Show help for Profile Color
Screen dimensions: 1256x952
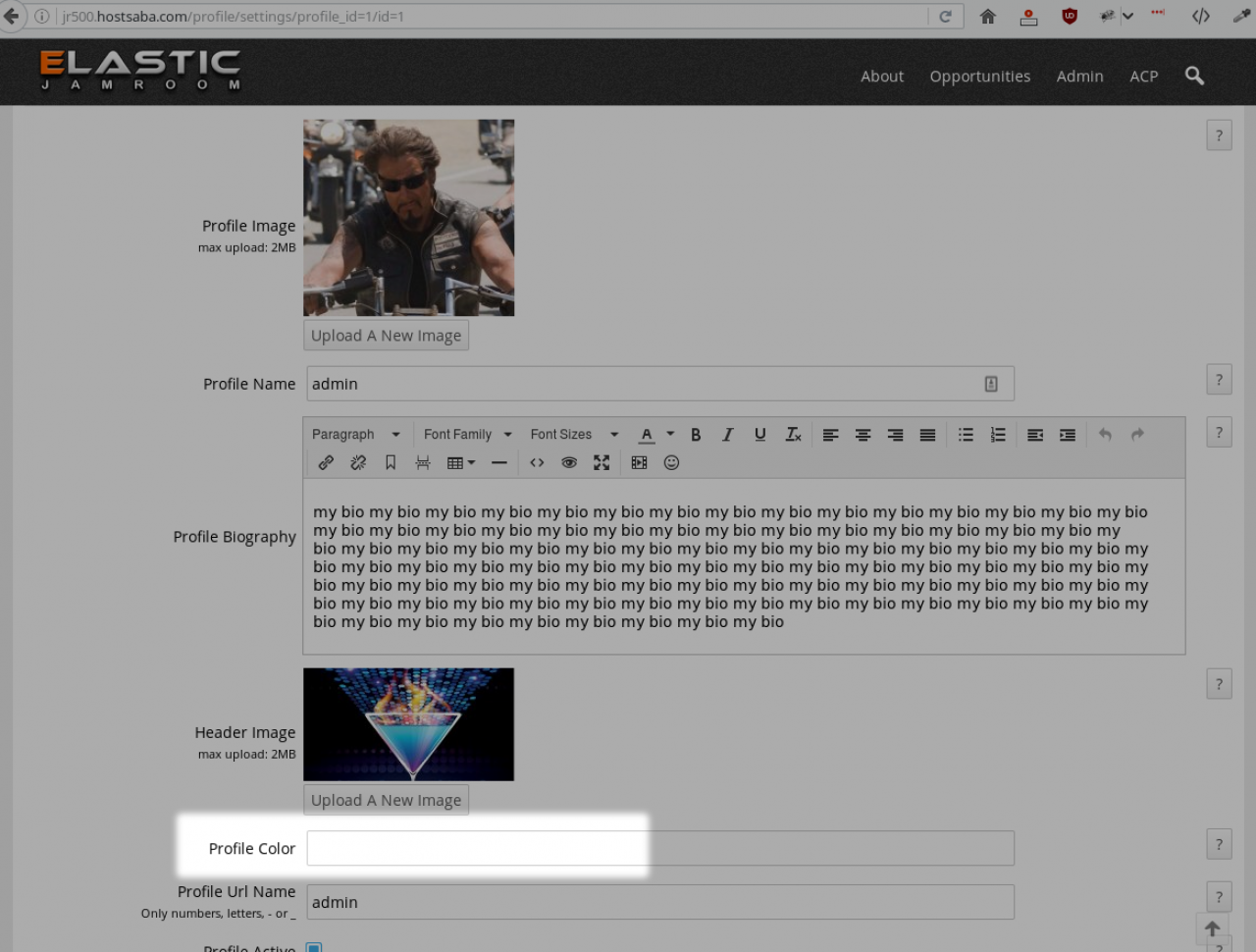tap(1219, 844)
